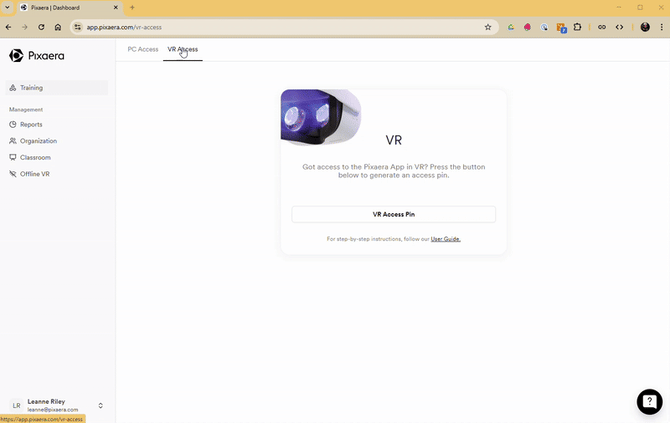Screen dimensions: 670x423
Task: Click the VR headset image
Action: click(321, 117)
